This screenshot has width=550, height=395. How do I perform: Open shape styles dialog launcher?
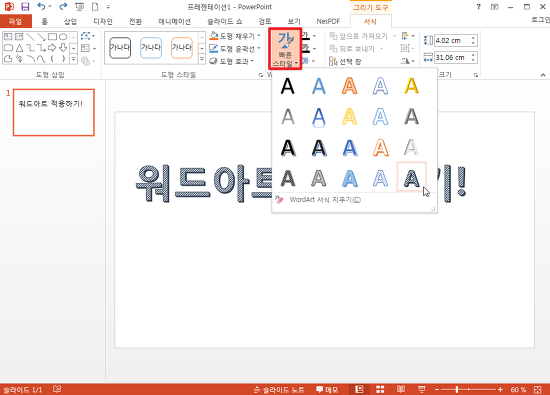point(261,75)
